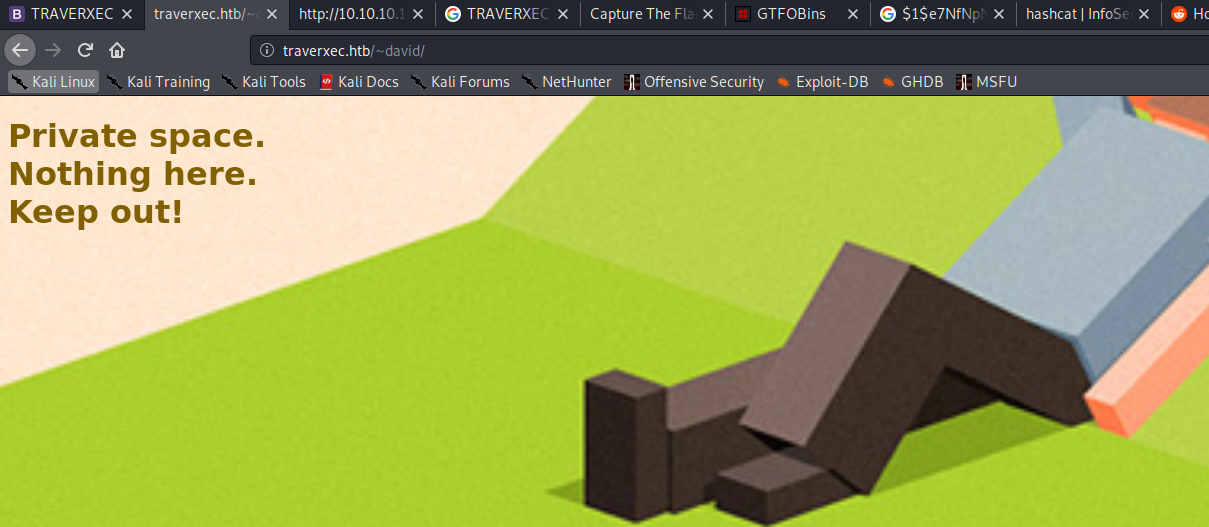The image size is (1209, 527).
Task: Reload the current page
Action: 86,50
